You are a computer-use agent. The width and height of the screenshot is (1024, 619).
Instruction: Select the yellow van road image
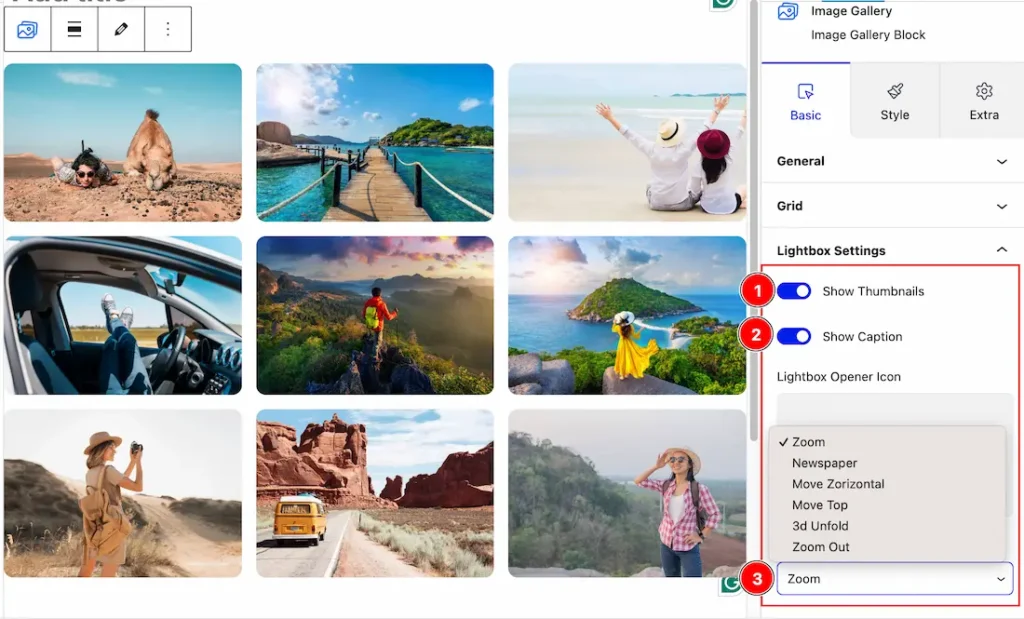pos(375,493)
